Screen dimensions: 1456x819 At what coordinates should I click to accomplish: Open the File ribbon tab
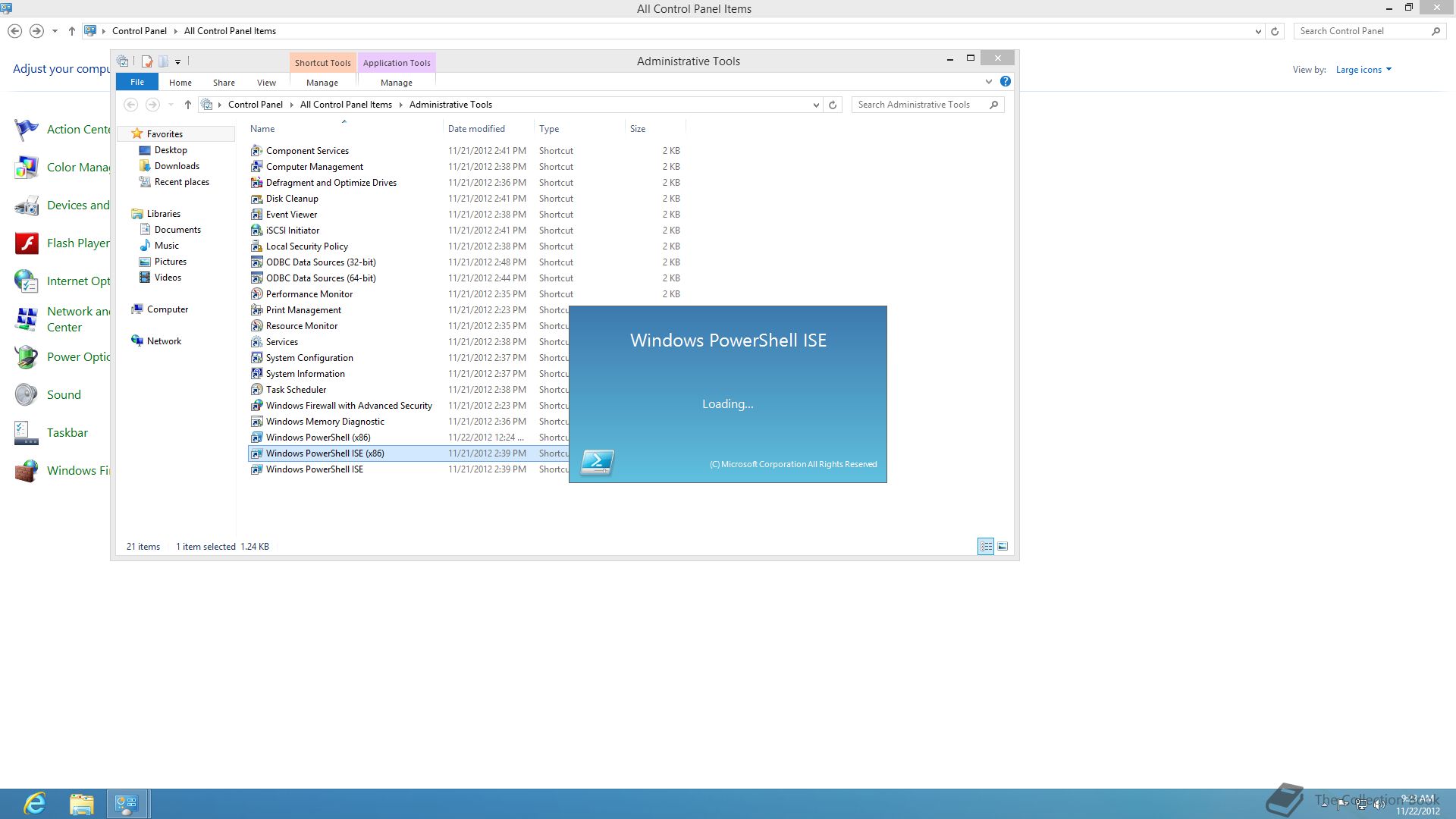(137, 82)
